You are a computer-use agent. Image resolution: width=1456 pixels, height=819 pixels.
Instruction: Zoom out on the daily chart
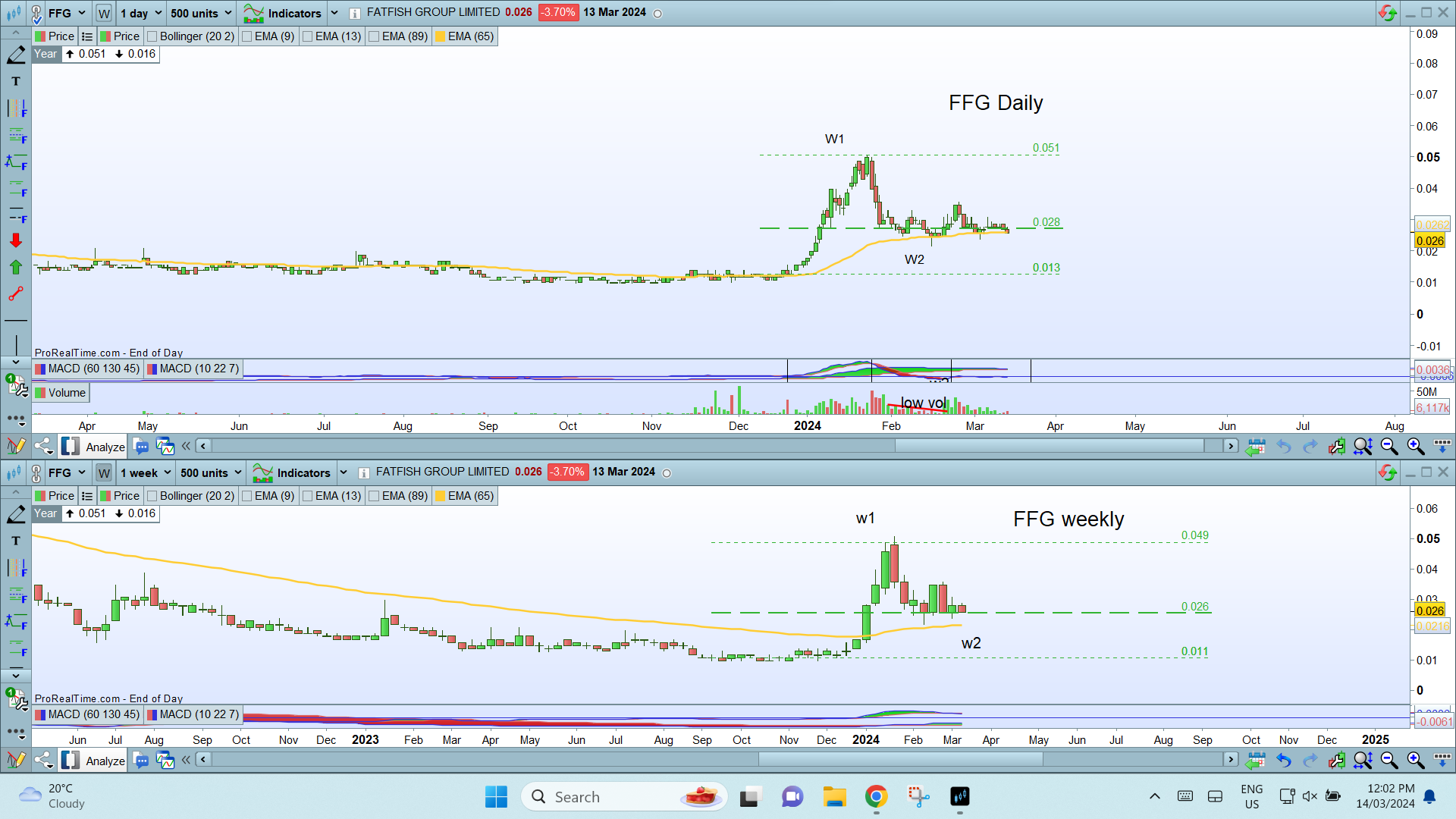click(x=1389, y=447)
